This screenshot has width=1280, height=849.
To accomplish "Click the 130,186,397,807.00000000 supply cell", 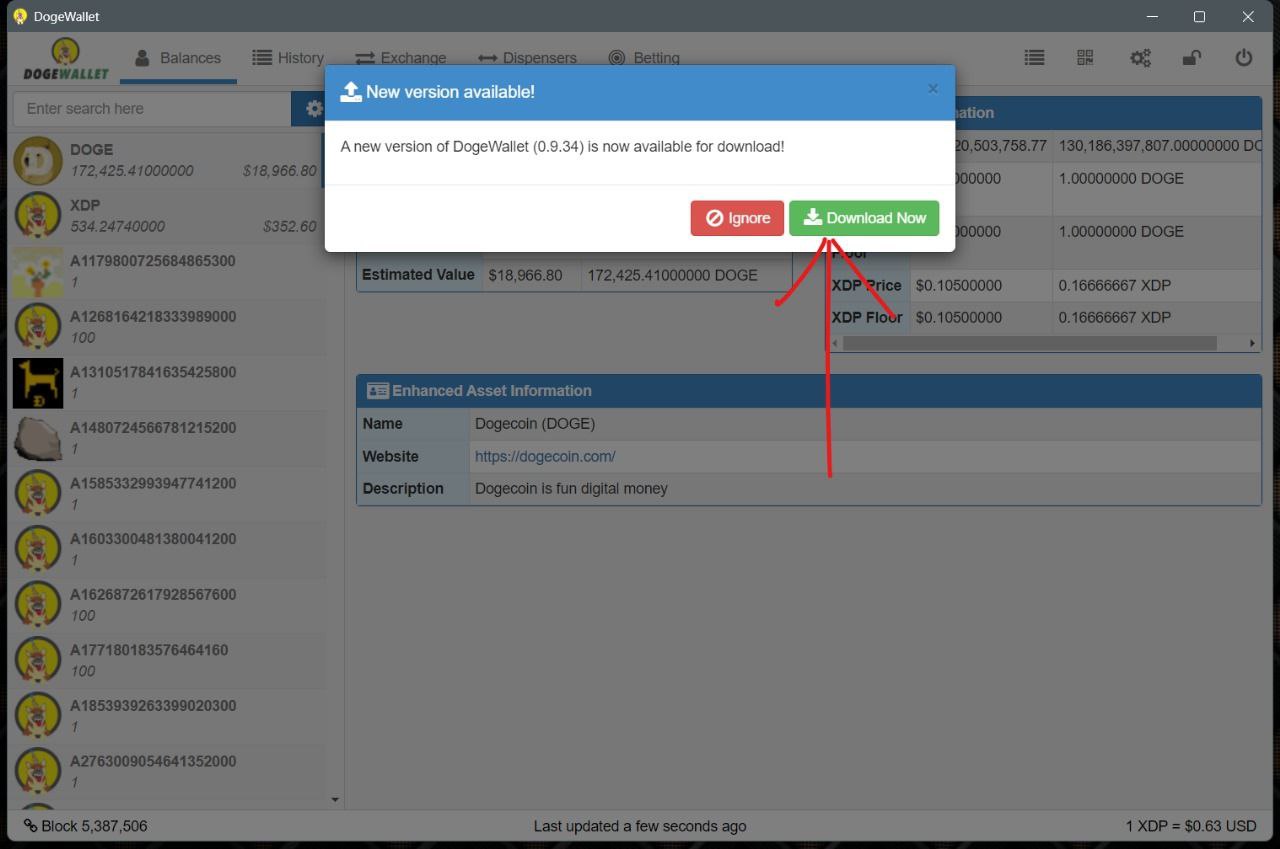I will point(1159,146).
